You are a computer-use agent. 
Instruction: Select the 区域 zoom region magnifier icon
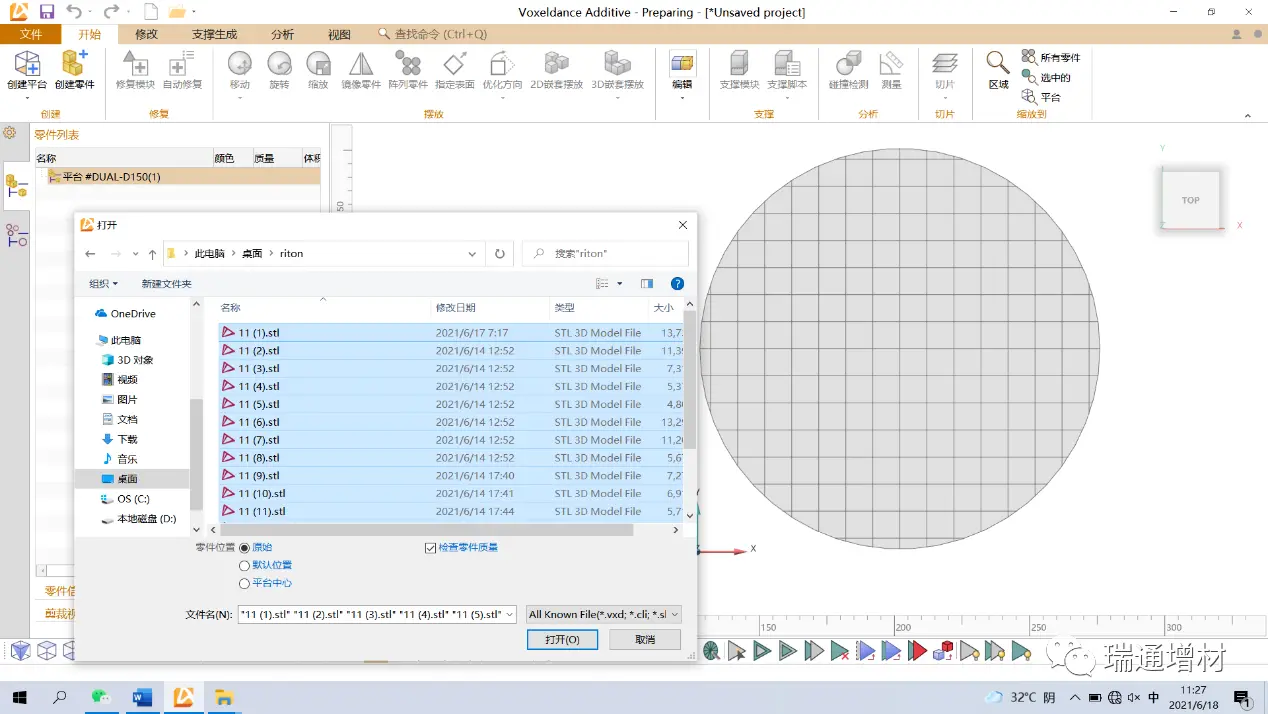pos(998,66)
